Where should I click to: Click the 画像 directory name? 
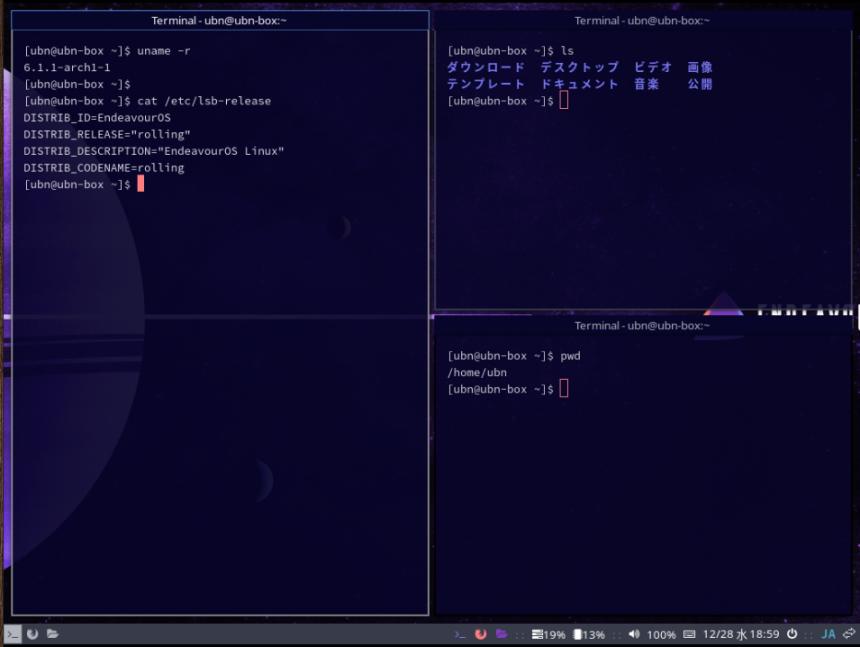pos(700,67)
